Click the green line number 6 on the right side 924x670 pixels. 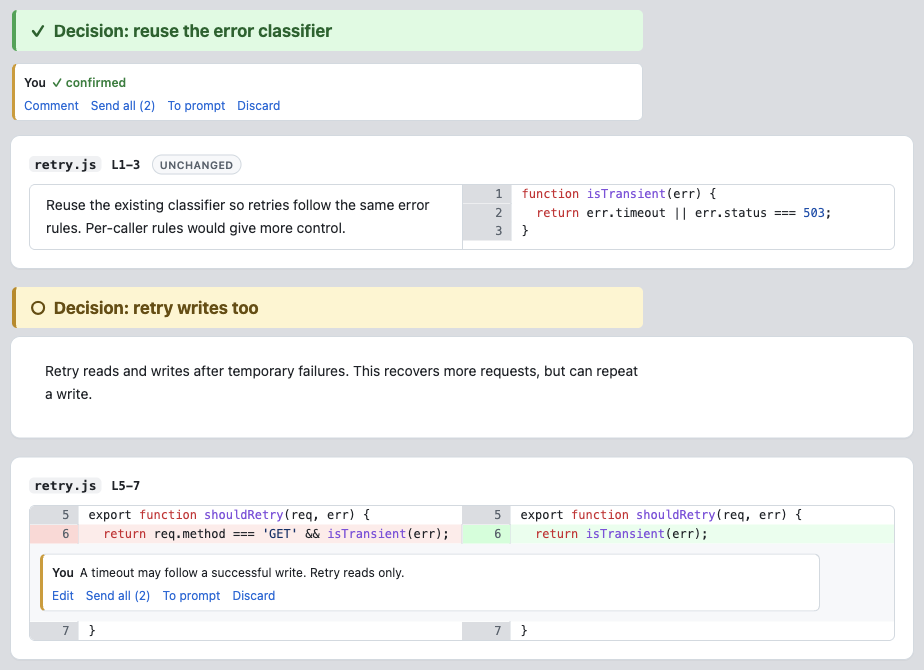(487, 534)
